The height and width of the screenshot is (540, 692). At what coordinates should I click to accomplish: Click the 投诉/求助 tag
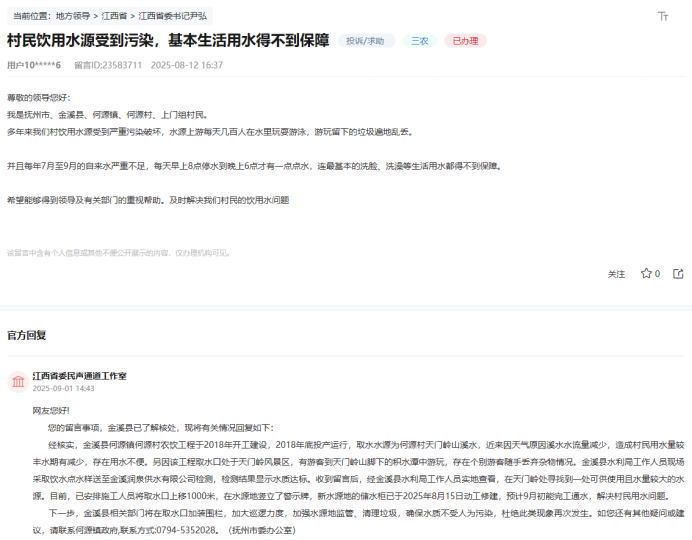pos(366,41)
